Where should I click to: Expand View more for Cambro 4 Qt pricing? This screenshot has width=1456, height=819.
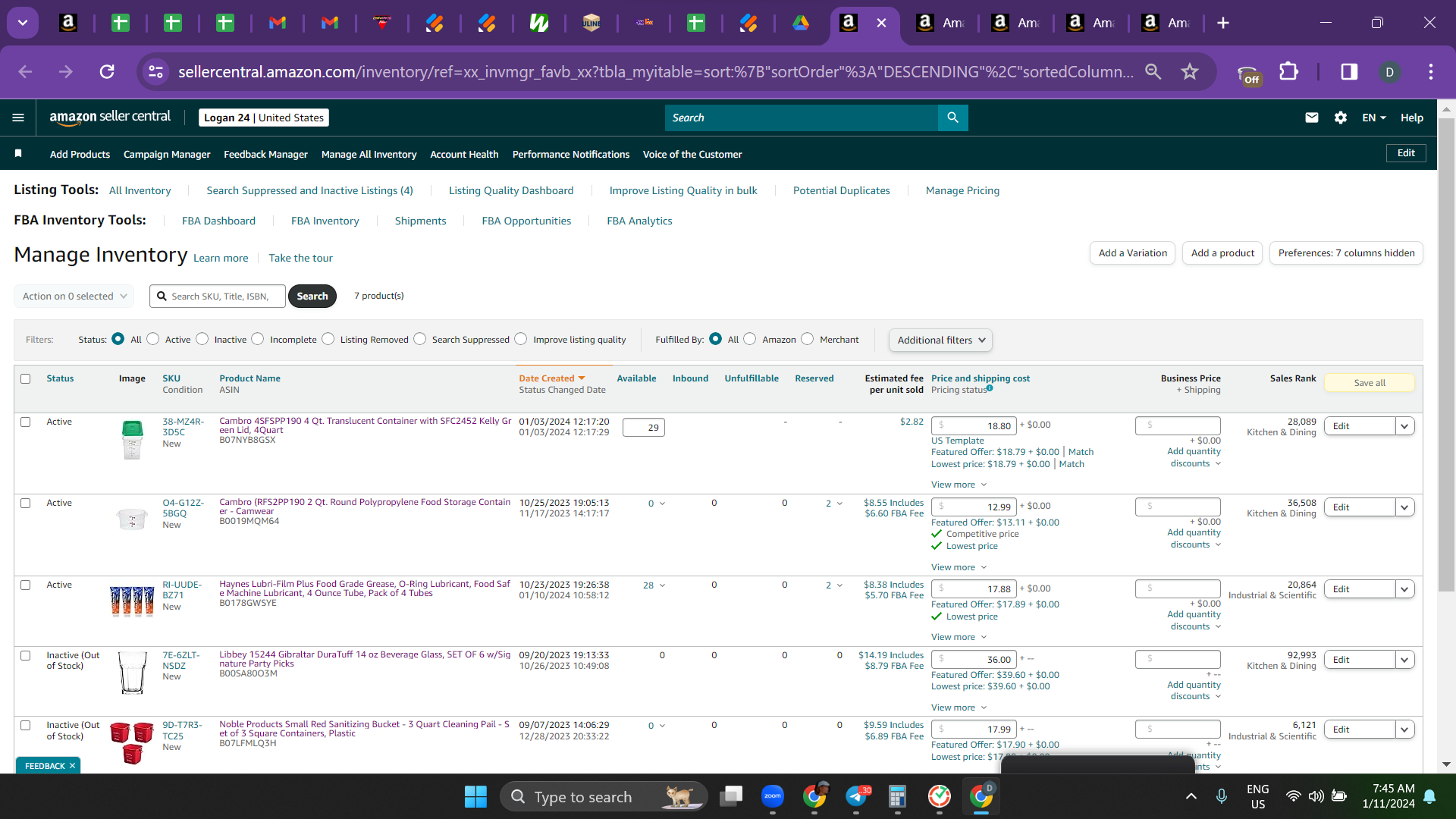coord(959,485)
